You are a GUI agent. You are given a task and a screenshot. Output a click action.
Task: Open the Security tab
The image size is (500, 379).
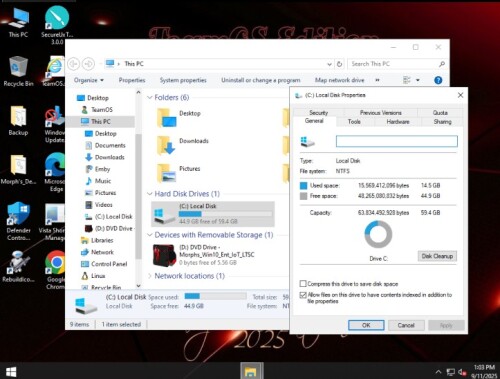click(318, 113)
